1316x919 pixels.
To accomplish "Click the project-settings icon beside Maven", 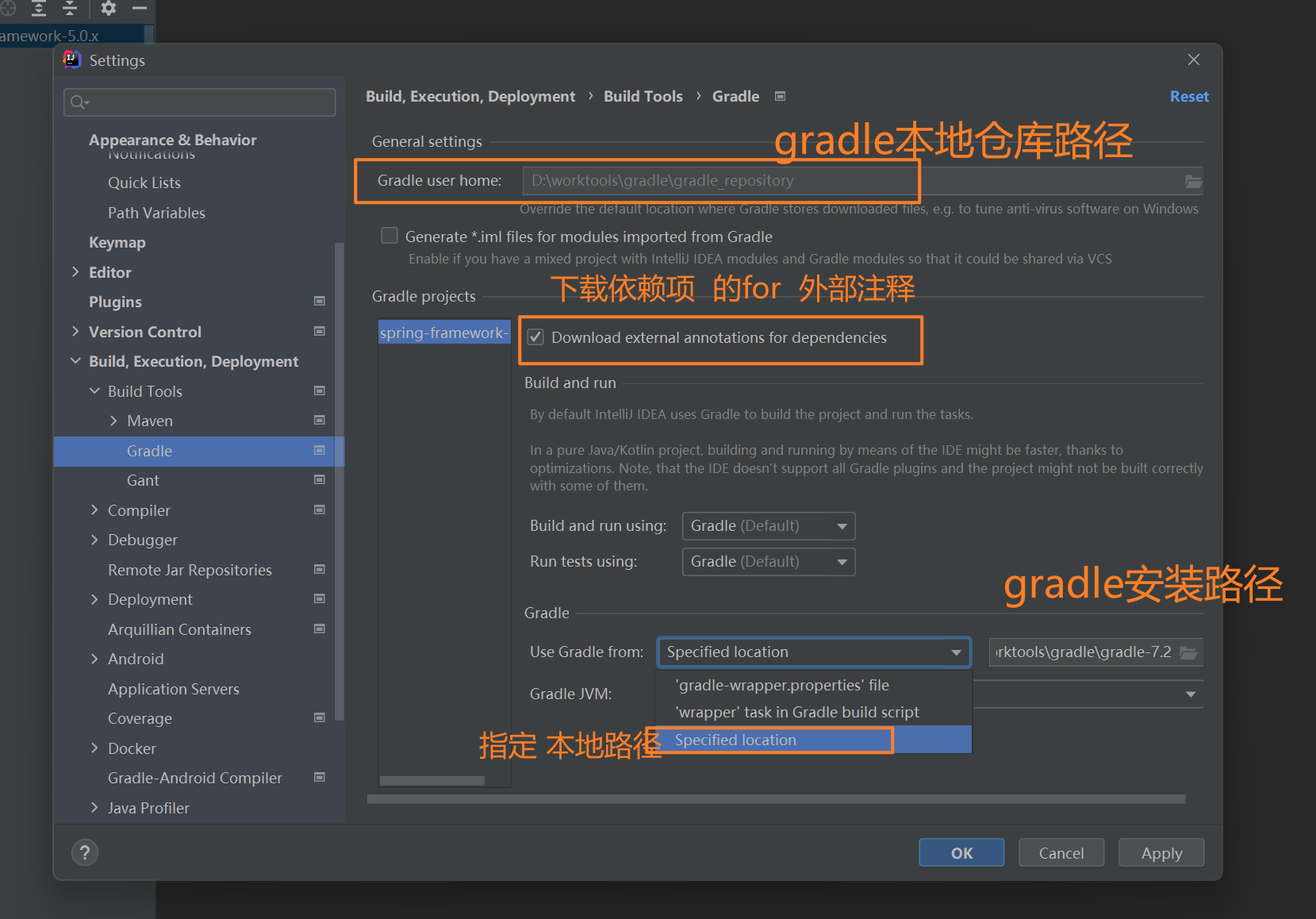I will coord(320,421).
